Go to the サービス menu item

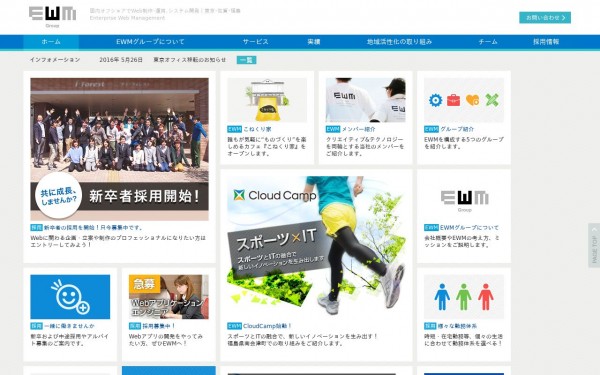coord(255,42)
